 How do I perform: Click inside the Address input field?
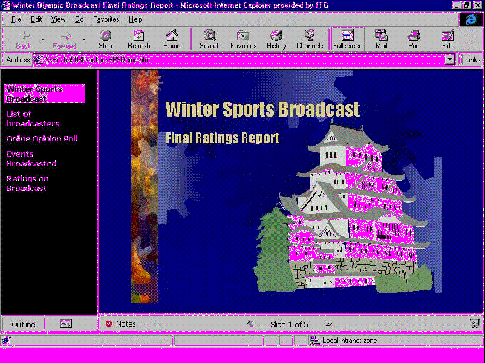click(239, 60)
